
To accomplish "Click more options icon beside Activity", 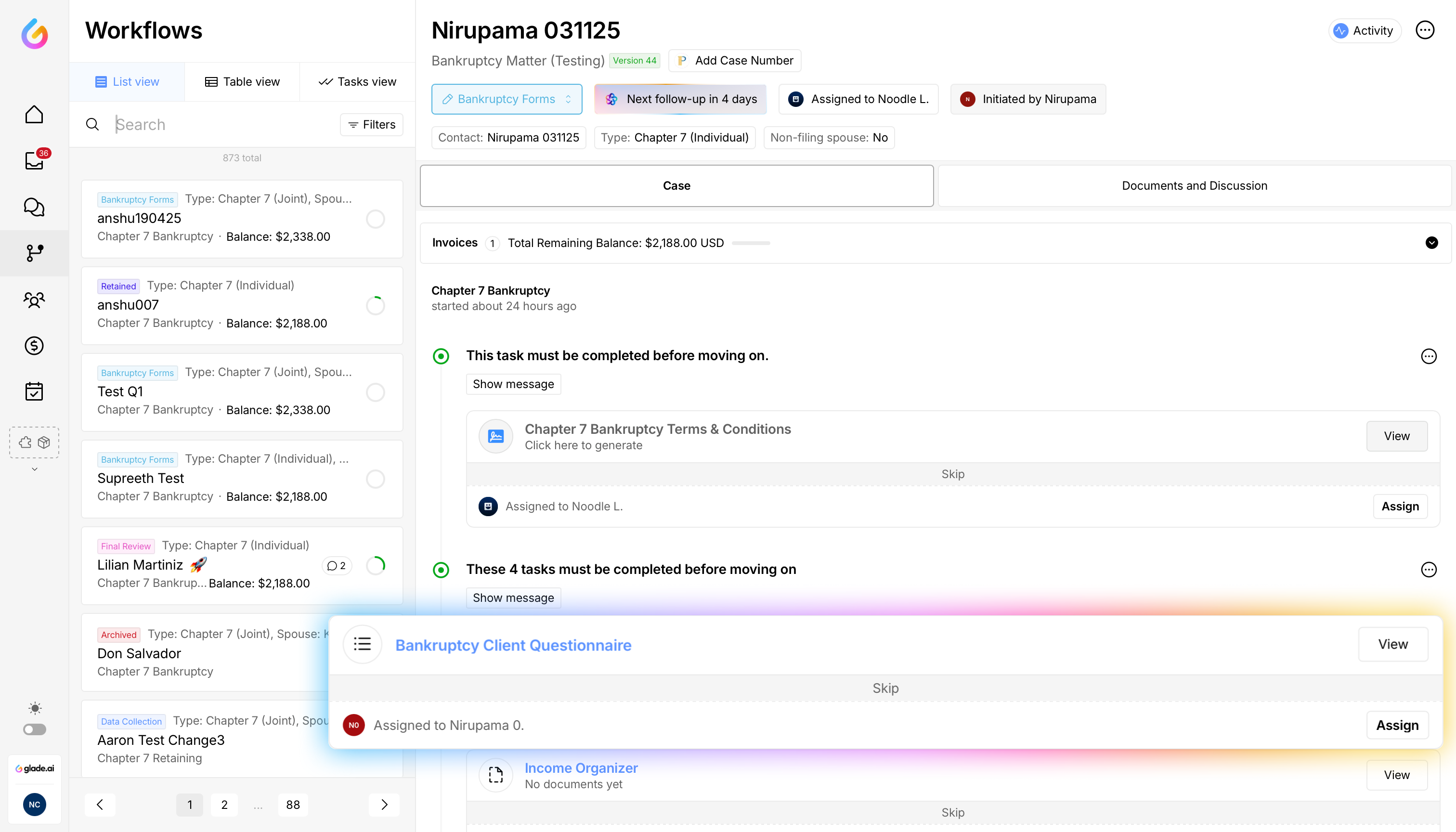I will tap(1425, 30).
